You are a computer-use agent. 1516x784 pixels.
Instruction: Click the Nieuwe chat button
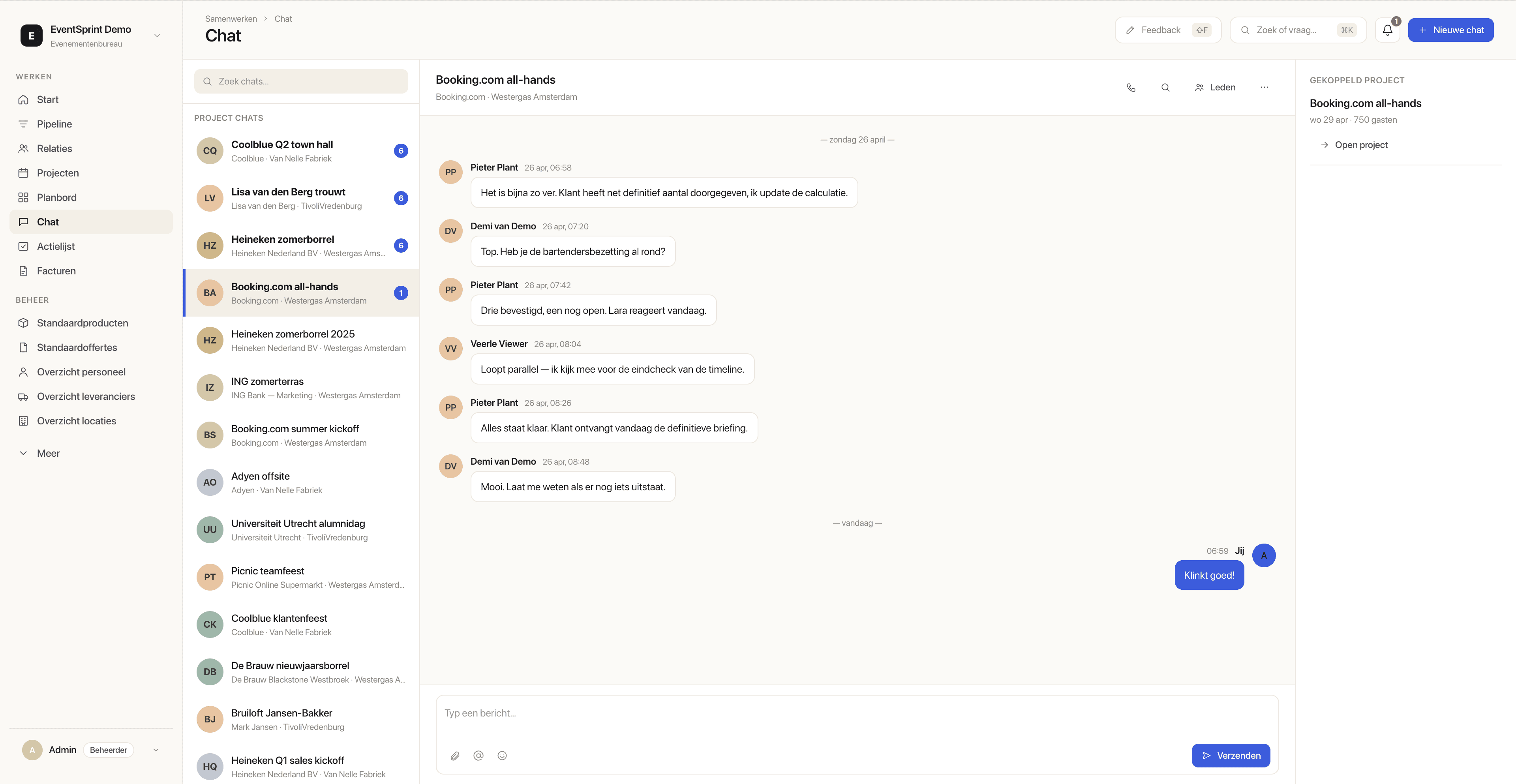(1451, 30)
